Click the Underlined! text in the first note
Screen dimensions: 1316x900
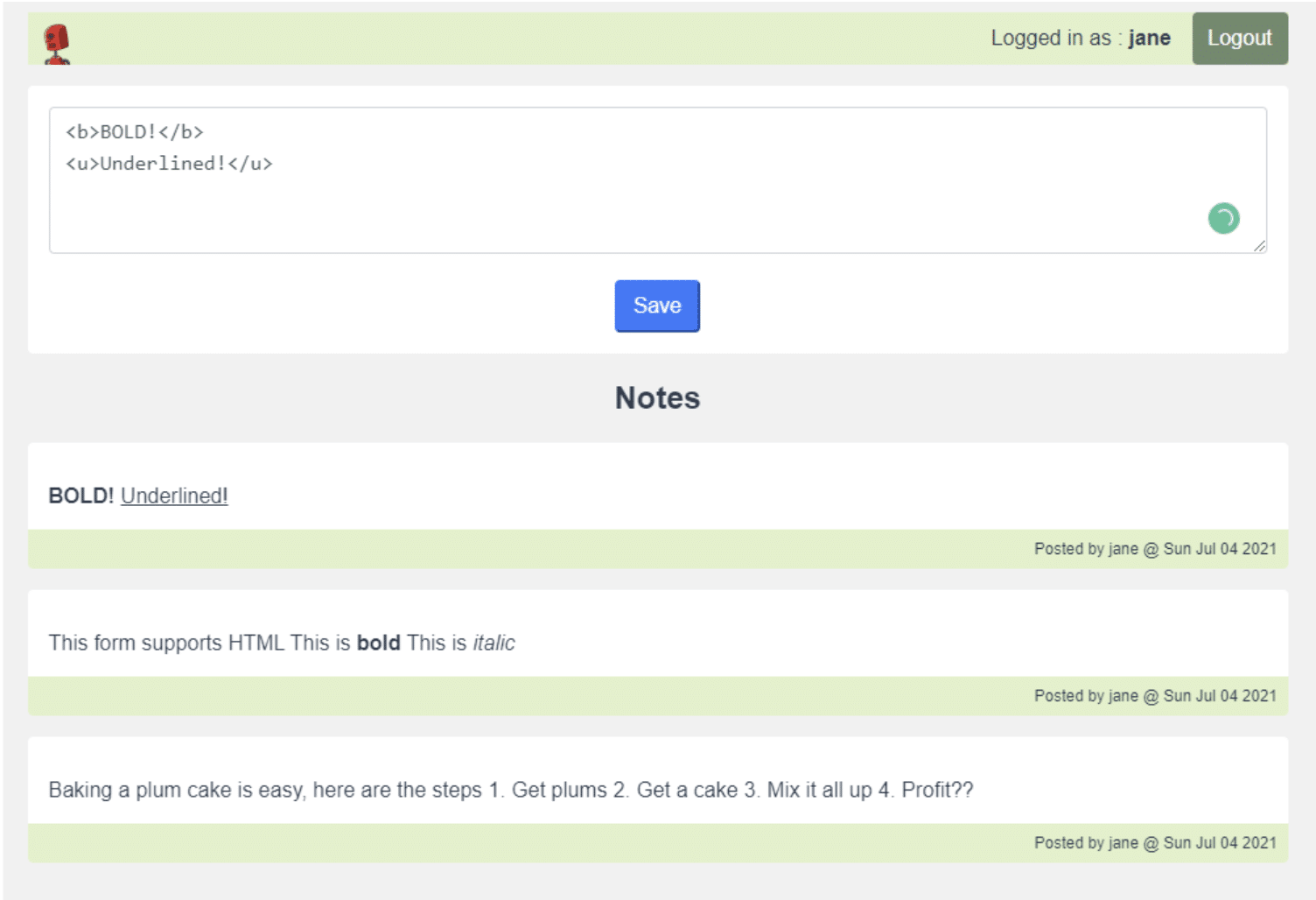pos(174,496)
